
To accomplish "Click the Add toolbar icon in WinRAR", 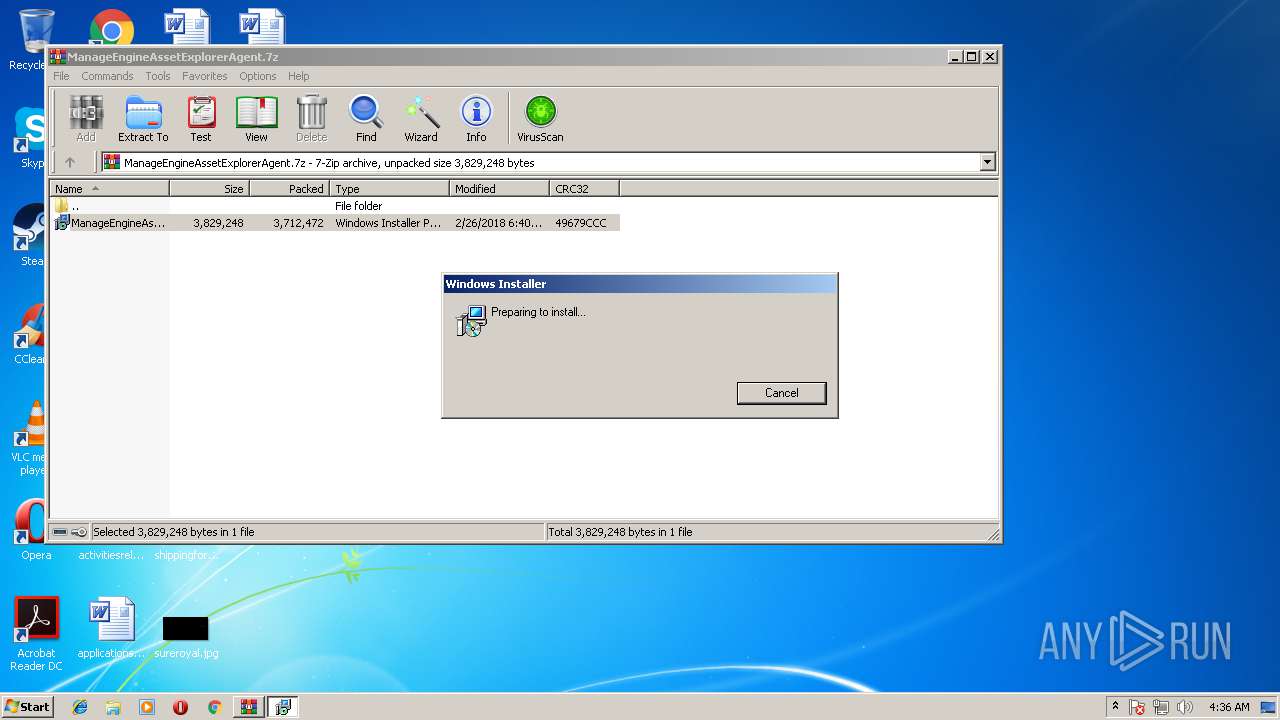I will point(86,119).
